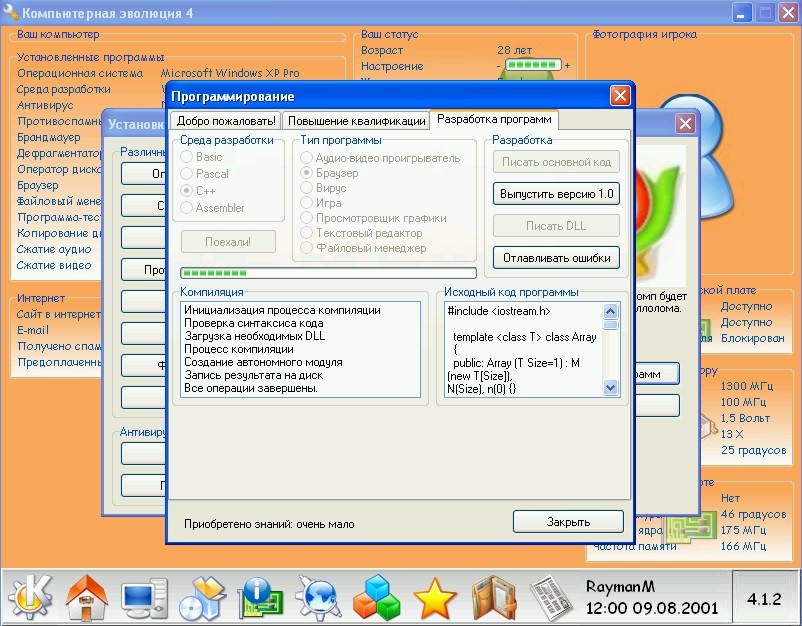This screenshot has width=802, height=626.
Task: Choose Вирус program type
Action: [x=306, y=188]
